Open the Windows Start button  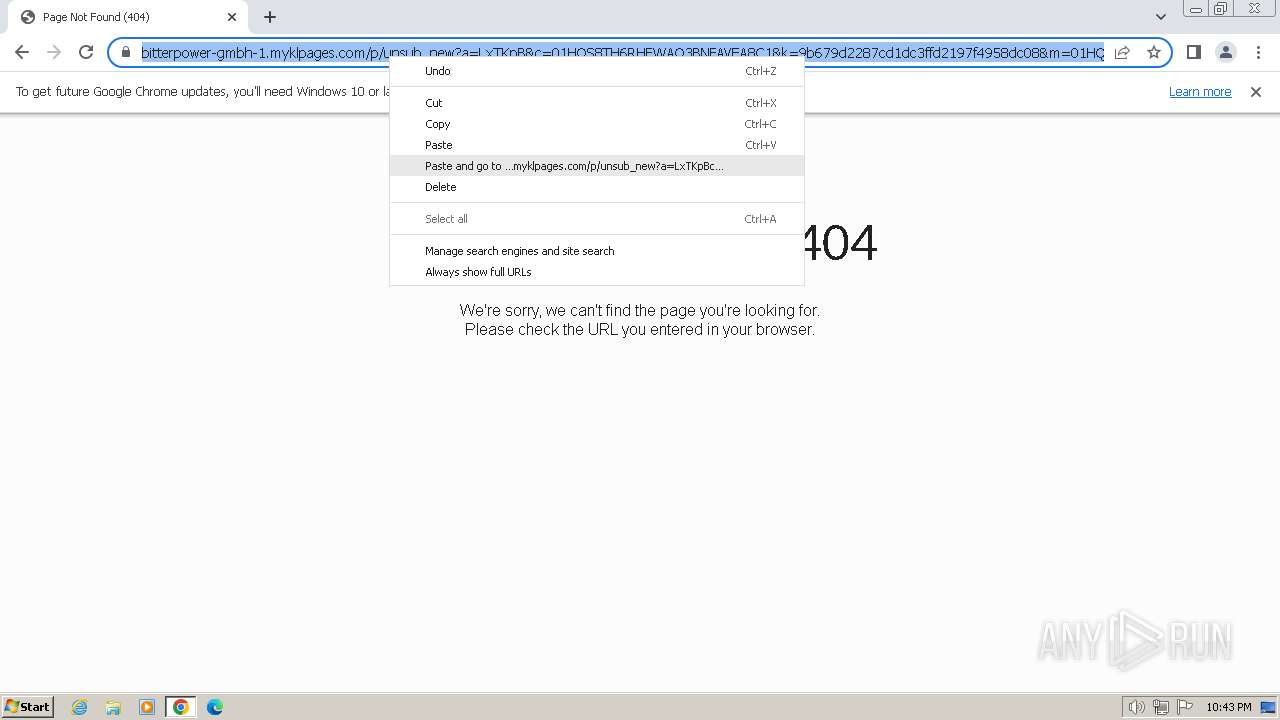[x=28, y=707]
